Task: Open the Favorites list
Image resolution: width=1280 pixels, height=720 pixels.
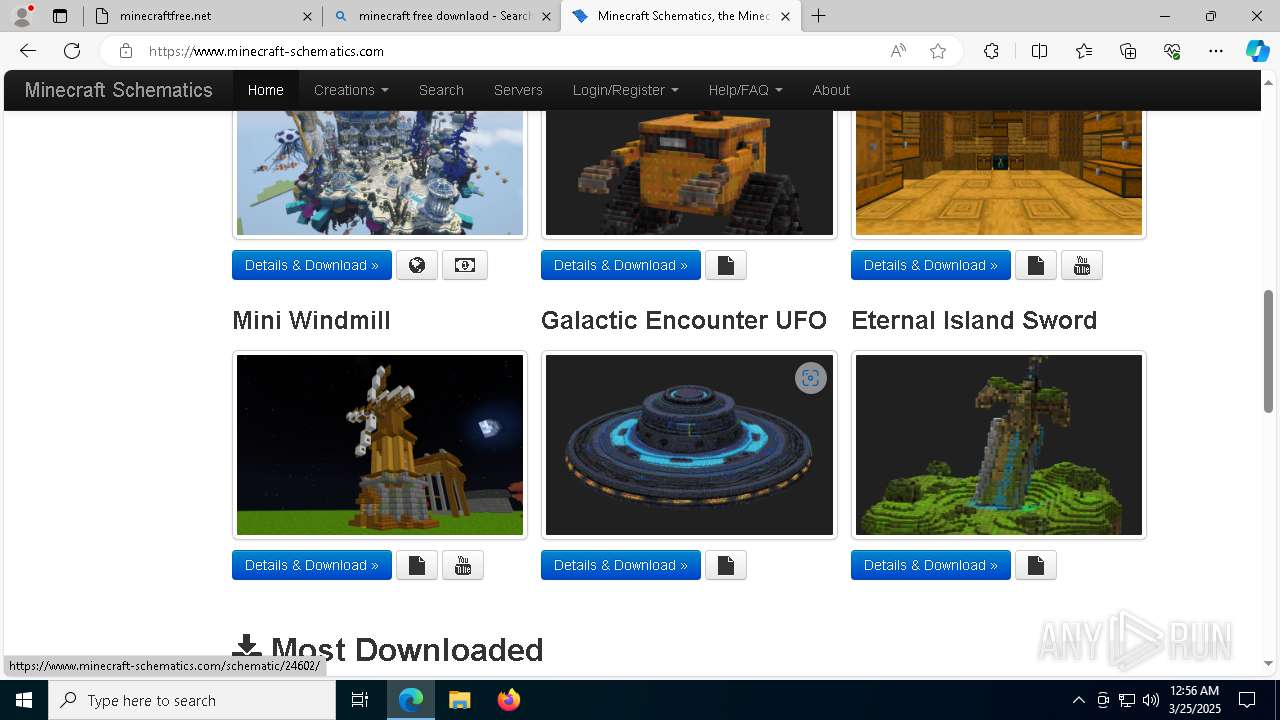Action: pos(1084,51)
